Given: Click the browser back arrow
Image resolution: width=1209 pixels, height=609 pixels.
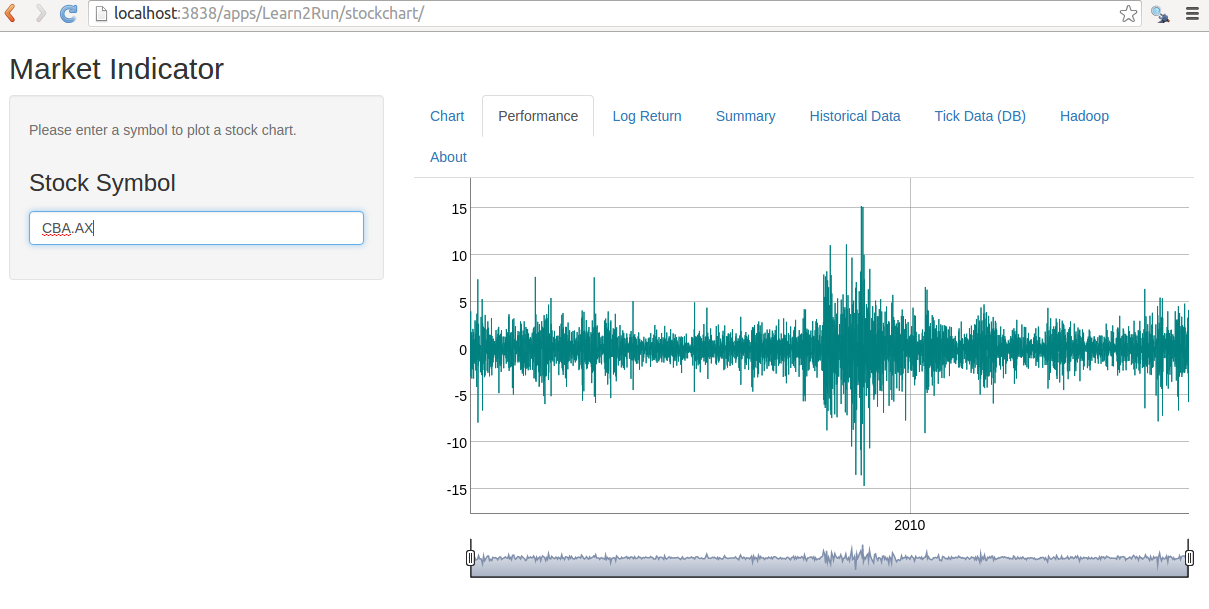Looking at the screenshot, I should [11, 14].
